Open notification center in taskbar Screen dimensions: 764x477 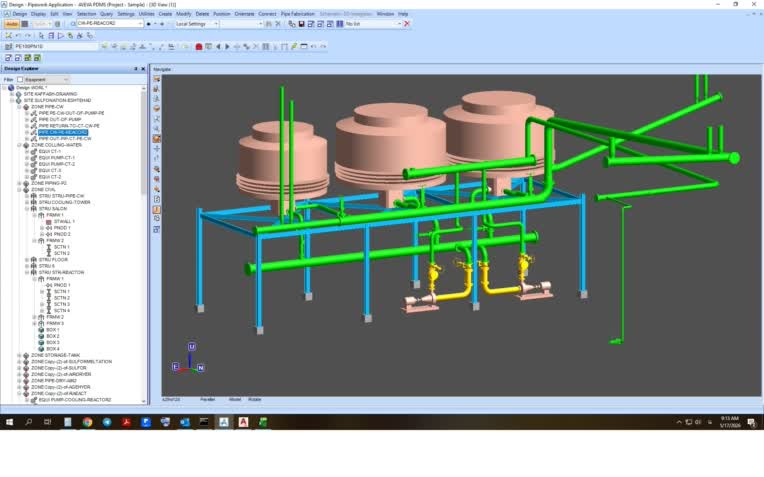[x=752, y=422]
